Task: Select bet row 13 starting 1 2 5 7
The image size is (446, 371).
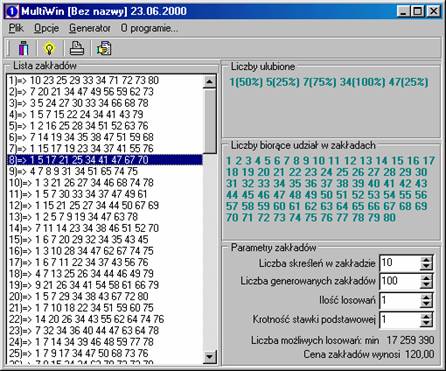Action: click(x=105, y=217)
